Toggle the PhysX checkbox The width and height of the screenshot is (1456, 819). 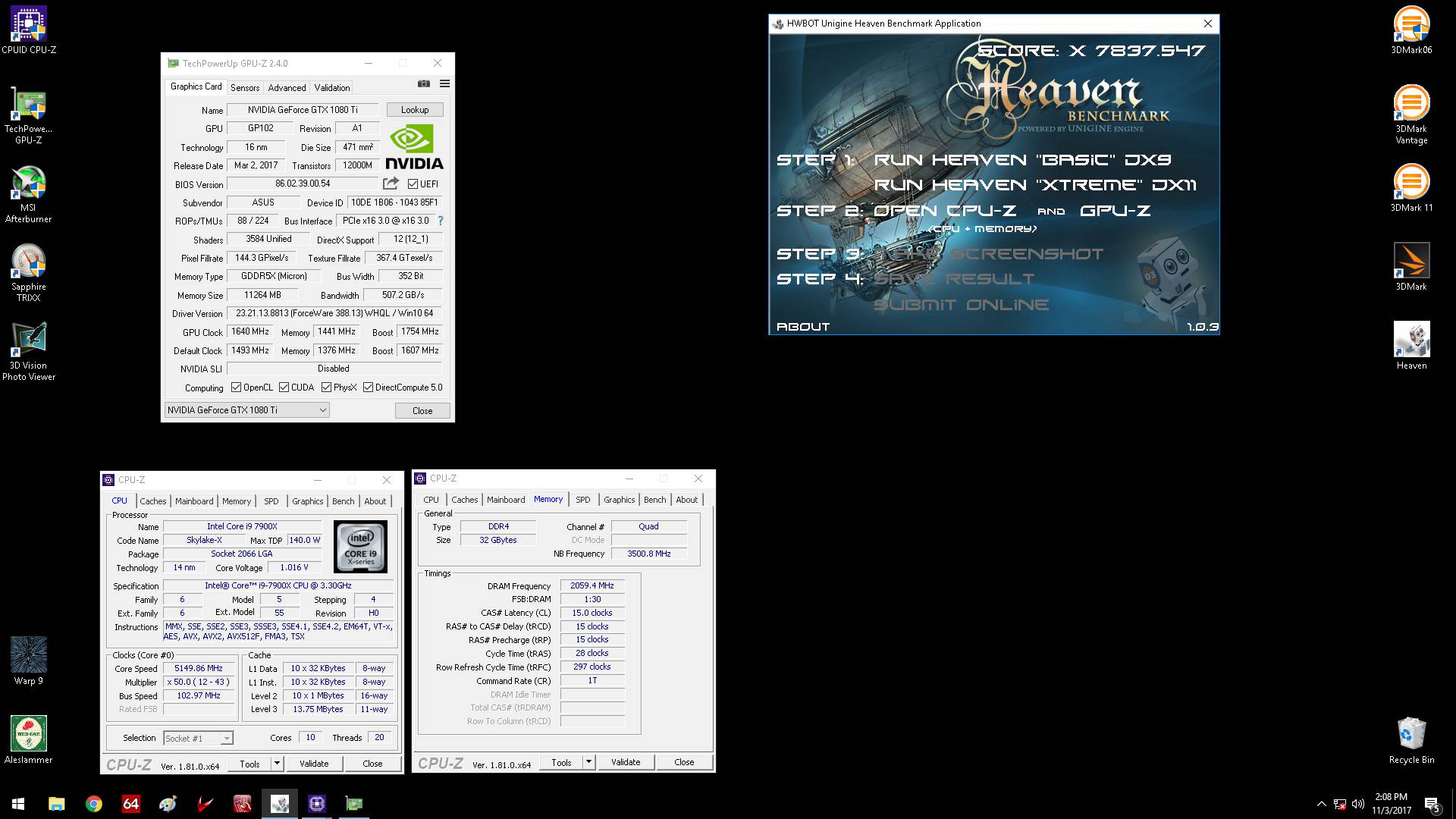pyautogui.click(x=326, y=388)
